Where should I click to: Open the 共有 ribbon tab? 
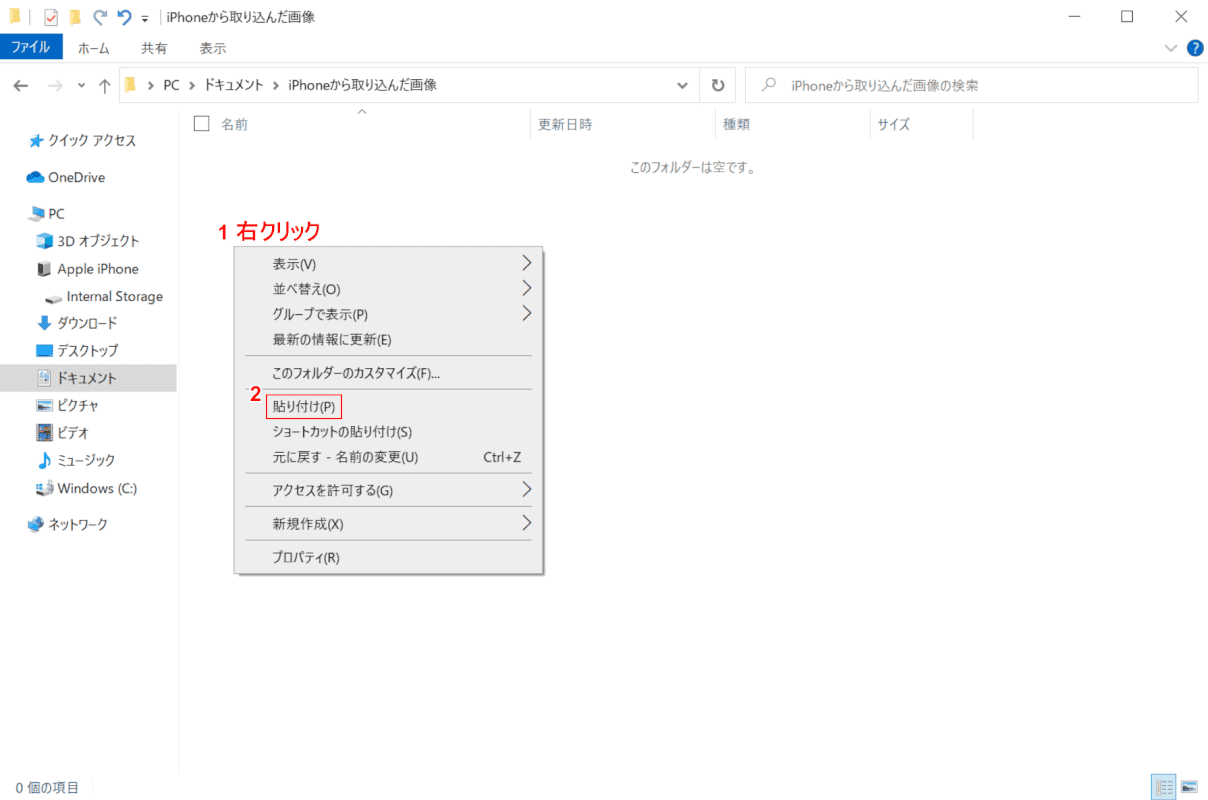[x=154, y=47]
